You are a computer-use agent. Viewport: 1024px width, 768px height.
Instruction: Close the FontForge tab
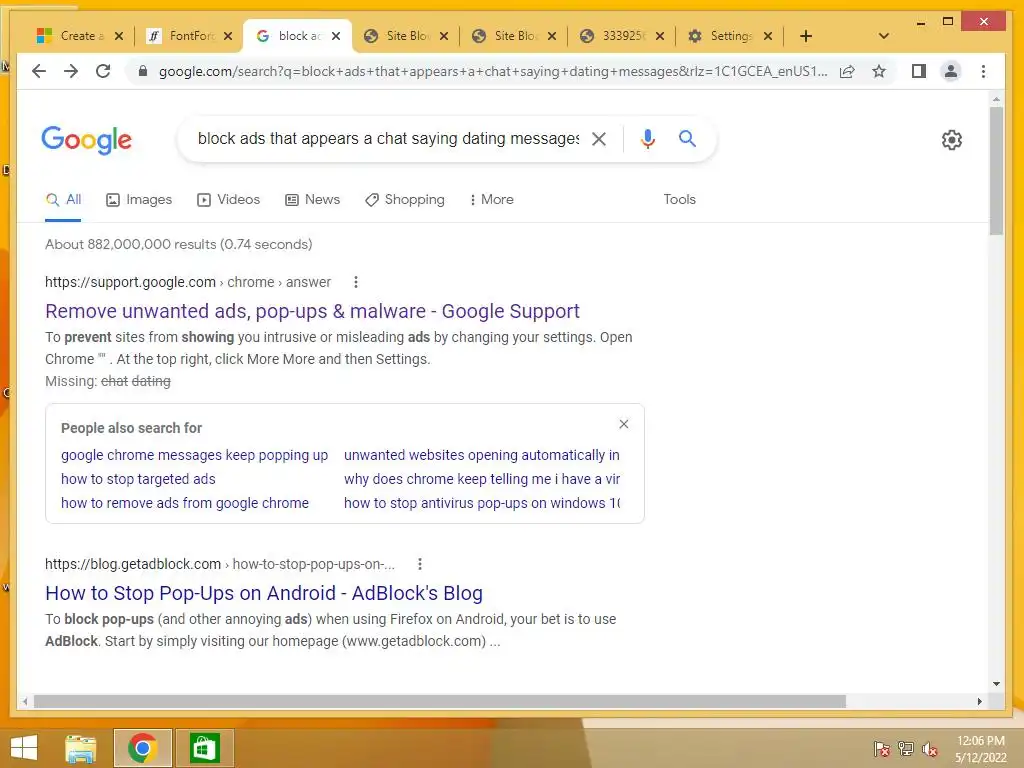coord(227,36)
